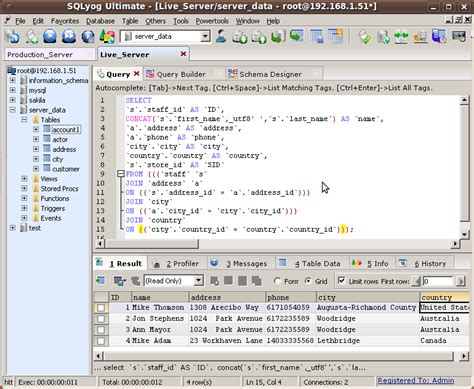The height and width of the screenshot is (389, 474).
Task: Click the database with green check icon
Action: [365, 36]
